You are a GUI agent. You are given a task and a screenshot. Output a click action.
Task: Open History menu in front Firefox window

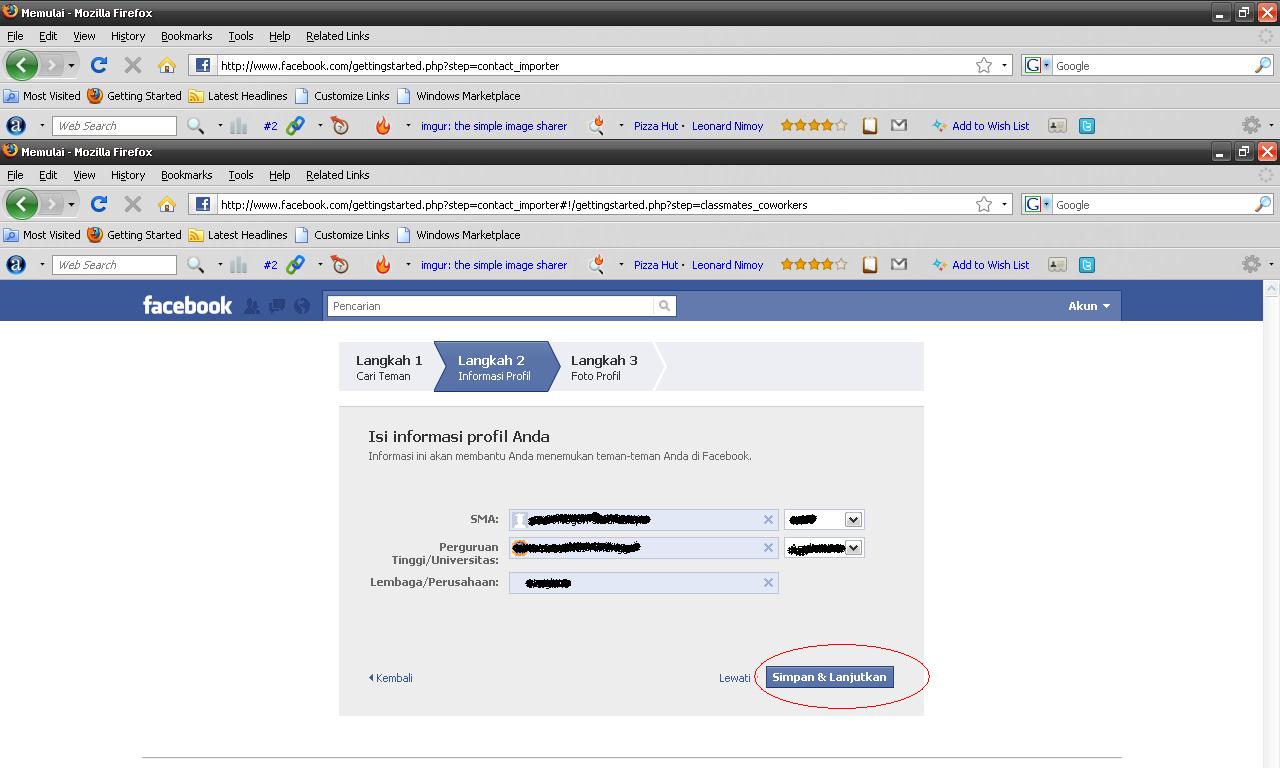pos(128,175)
